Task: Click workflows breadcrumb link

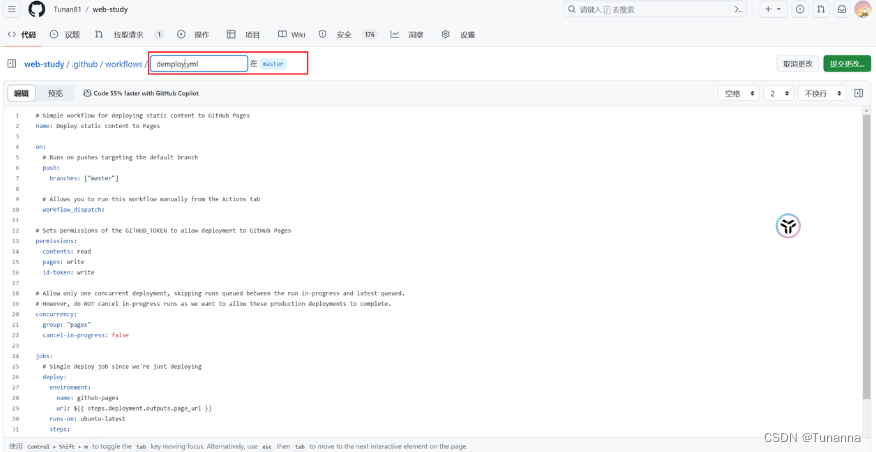Action: coord(123,64)
